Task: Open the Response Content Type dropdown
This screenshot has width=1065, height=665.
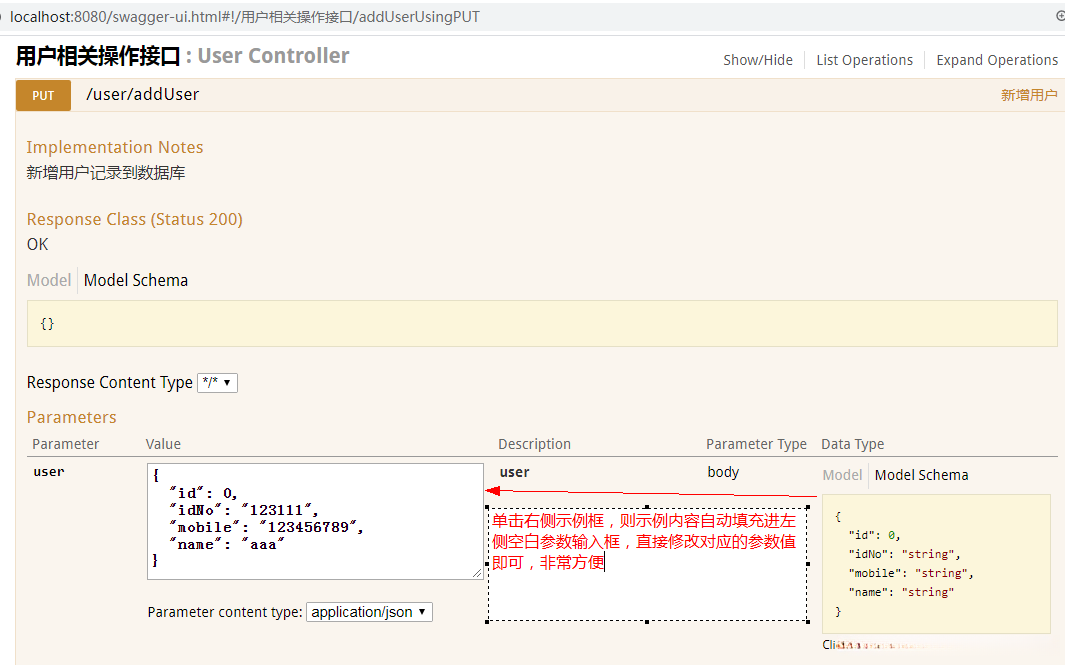Action: [217, 383]
